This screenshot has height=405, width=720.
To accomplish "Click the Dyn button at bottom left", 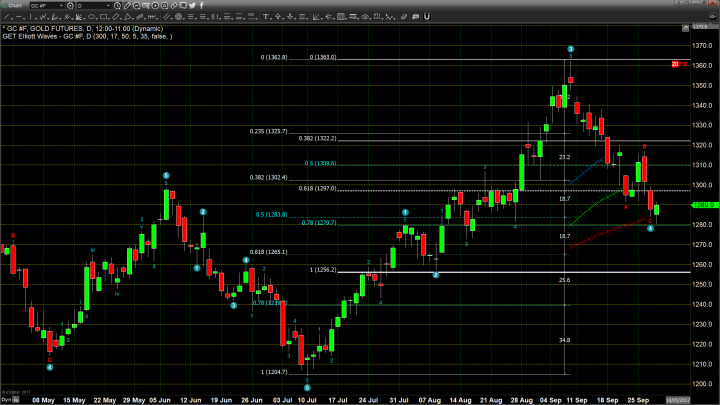I will point(6,399).
